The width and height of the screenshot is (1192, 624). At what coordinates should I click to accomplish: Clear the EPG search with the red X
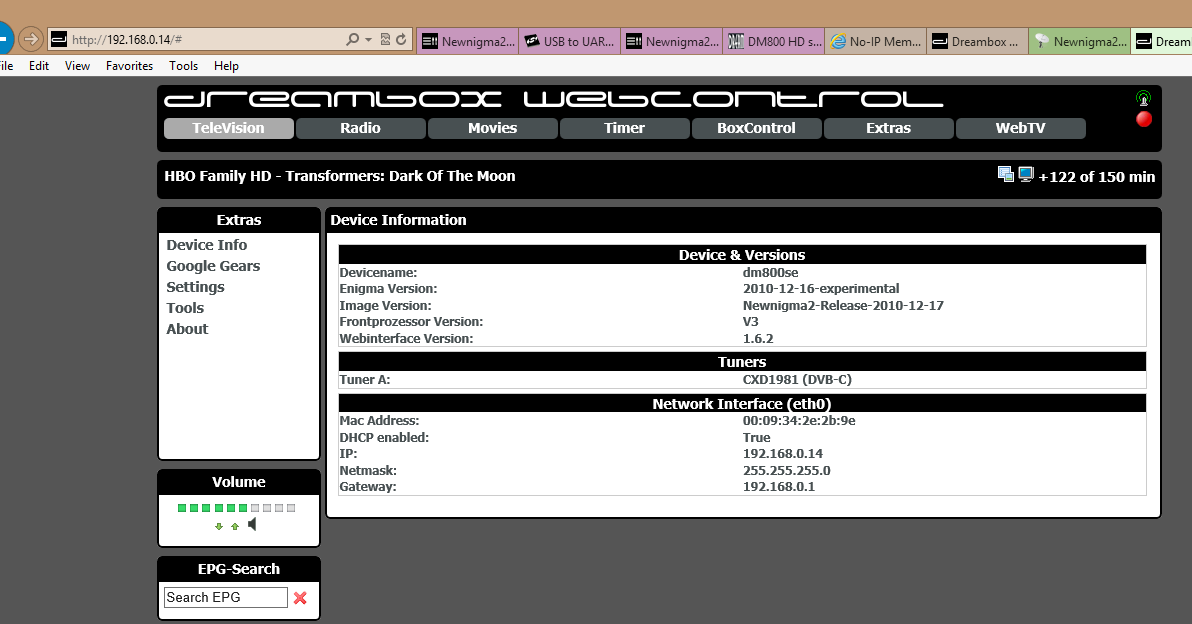coord(300,598)
